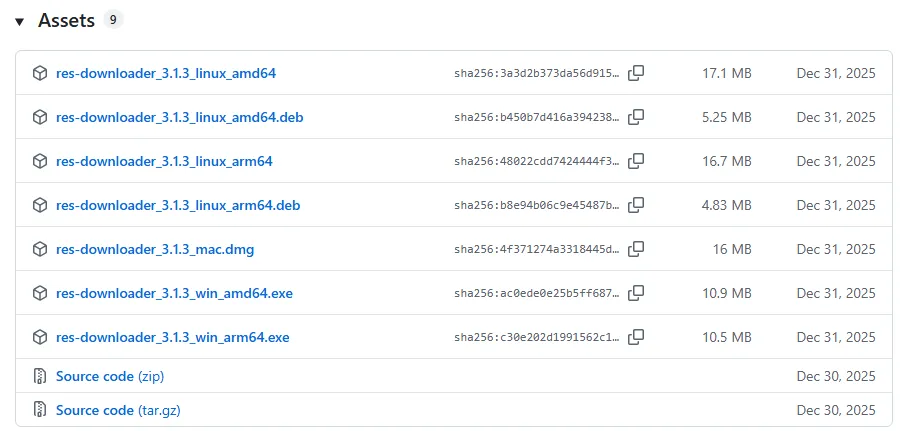Image resolution: width=904 pixels, height=431 pixels.
Task: Download res-downloader_3.1.3_mac.dmg
Action: point(155,249)
